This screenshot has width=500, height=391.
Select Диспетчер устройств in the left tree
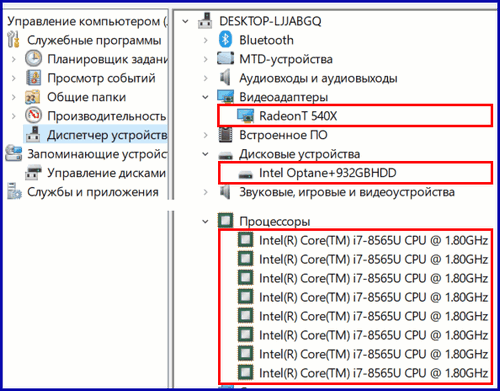tap(107, 135)
